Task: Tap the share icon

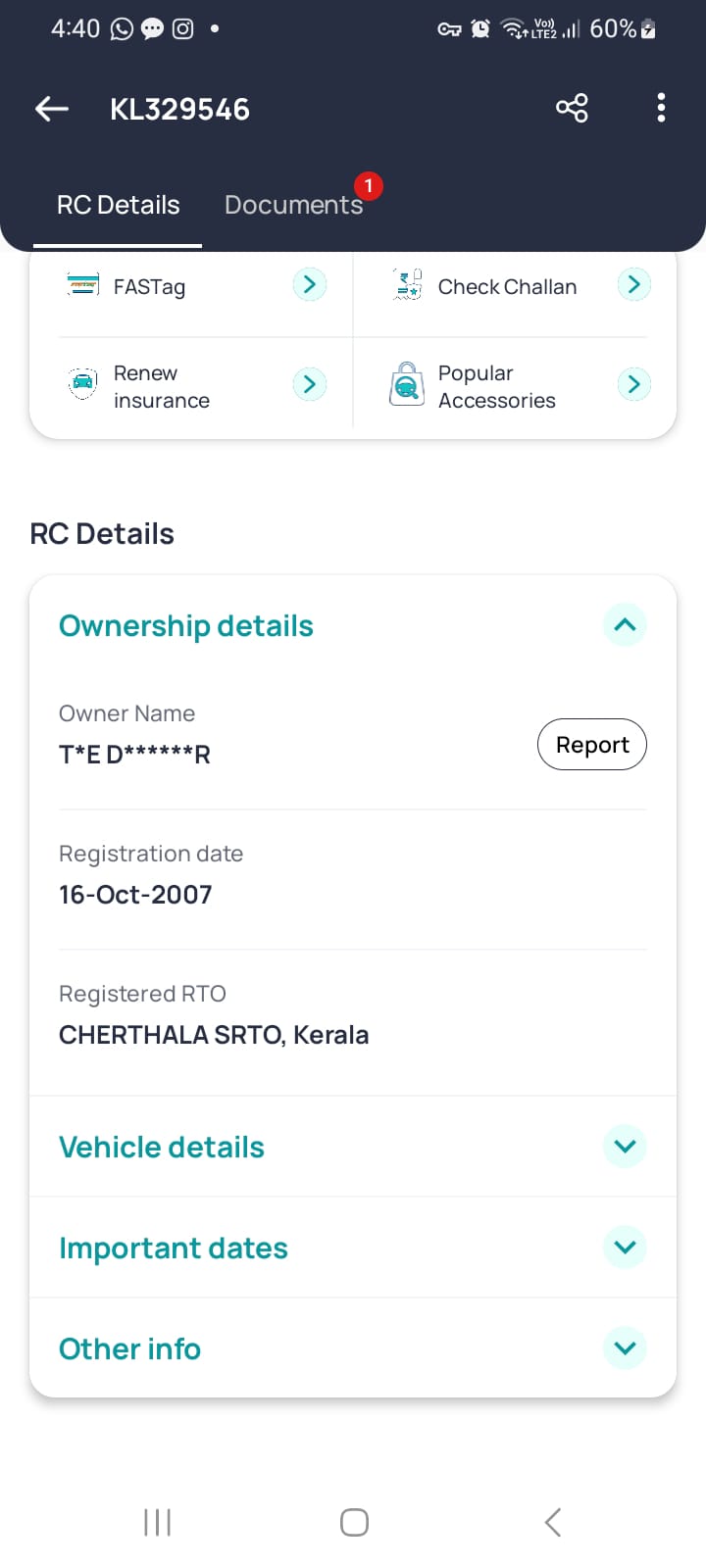Action: (572, 108)
